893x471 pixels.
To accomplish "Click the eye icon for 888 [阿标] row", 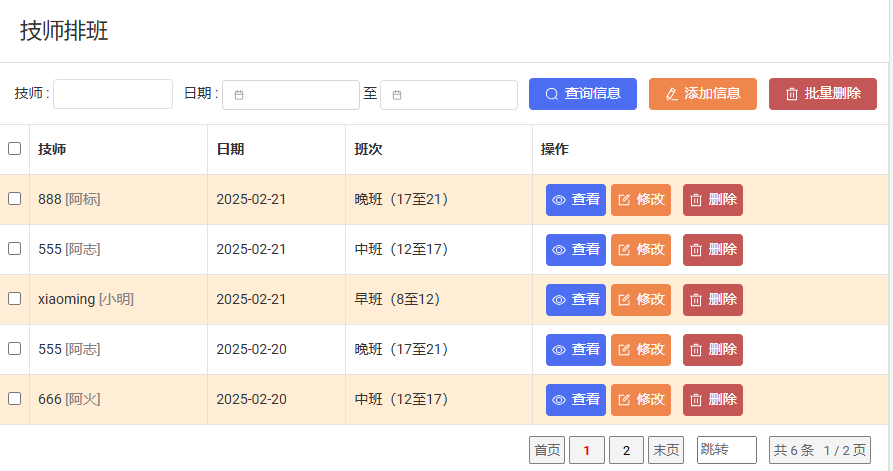I will tap(559, 200).
